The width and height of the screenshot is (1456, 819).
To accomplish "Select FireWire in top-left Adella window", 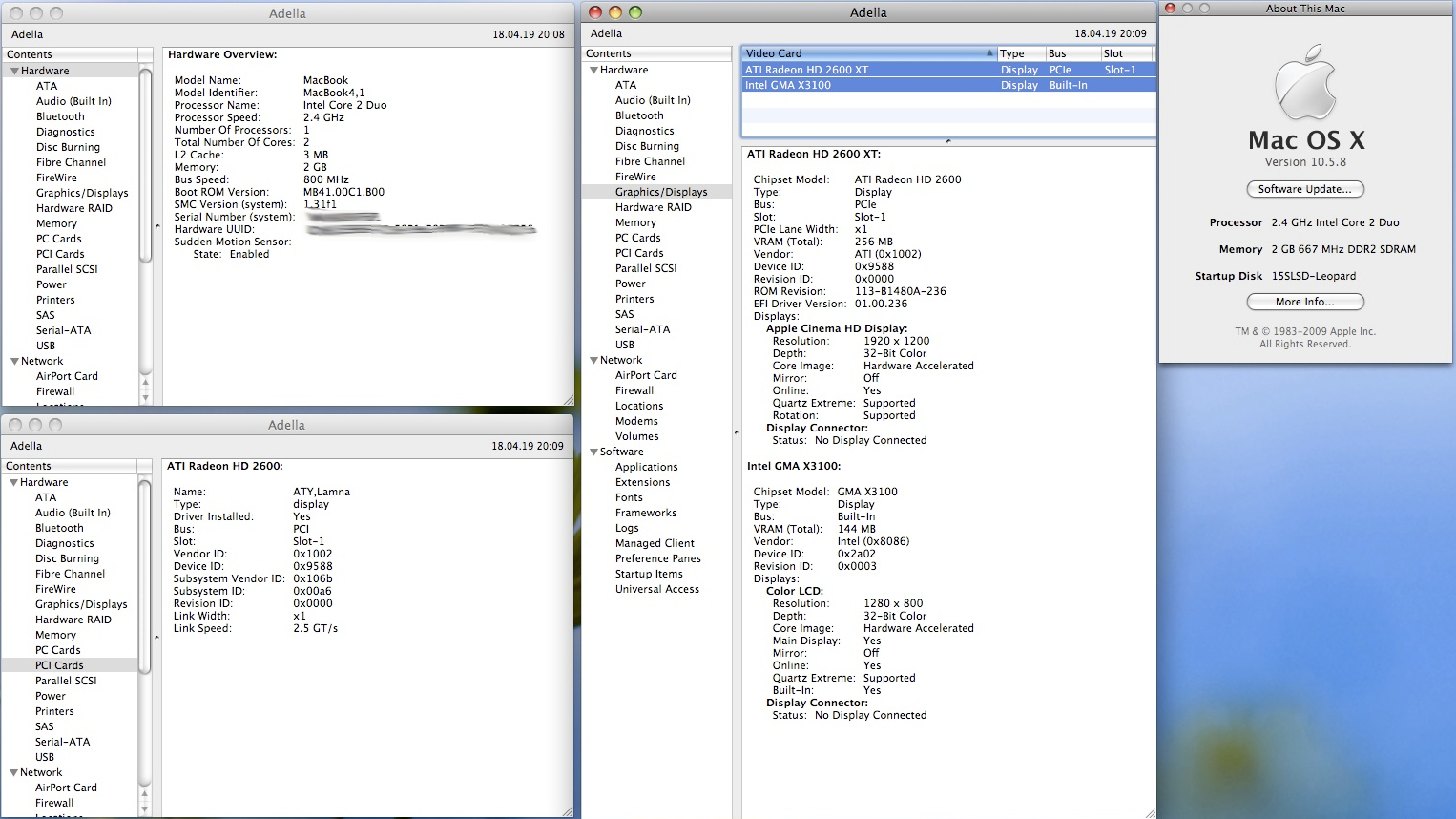I will [56, 178].
